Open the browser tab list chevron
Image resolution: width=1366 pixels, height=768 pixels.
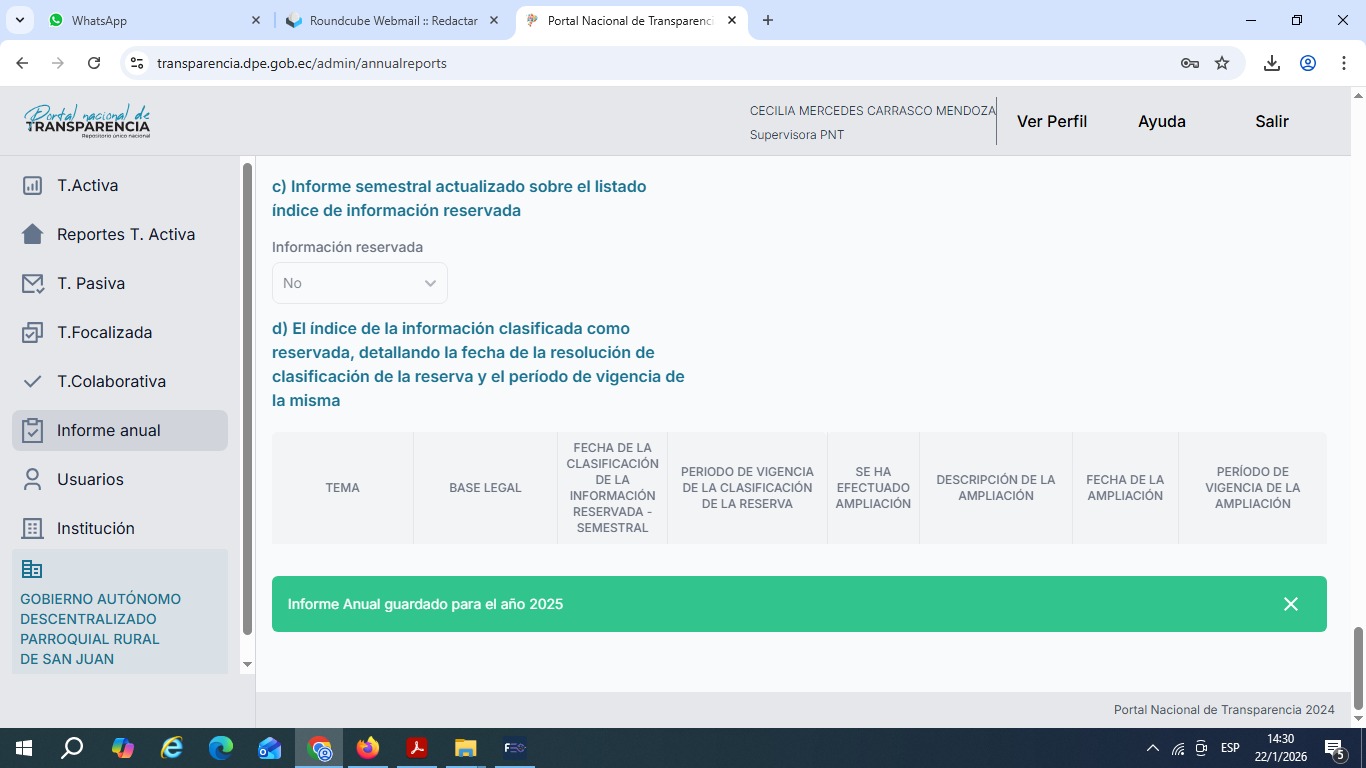(x=20, y=20)
